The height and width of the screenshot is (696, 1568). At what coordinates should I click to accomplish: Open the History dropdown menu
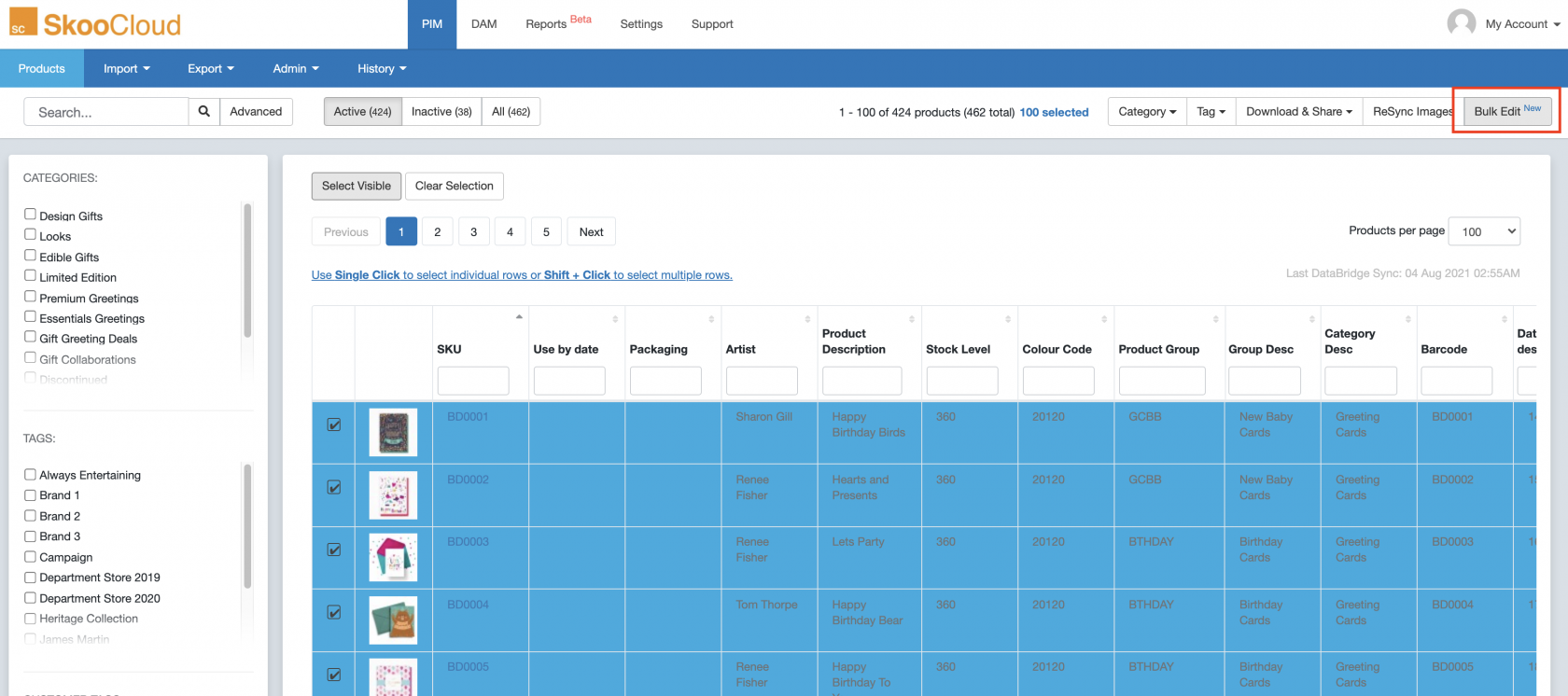[382, 68]
